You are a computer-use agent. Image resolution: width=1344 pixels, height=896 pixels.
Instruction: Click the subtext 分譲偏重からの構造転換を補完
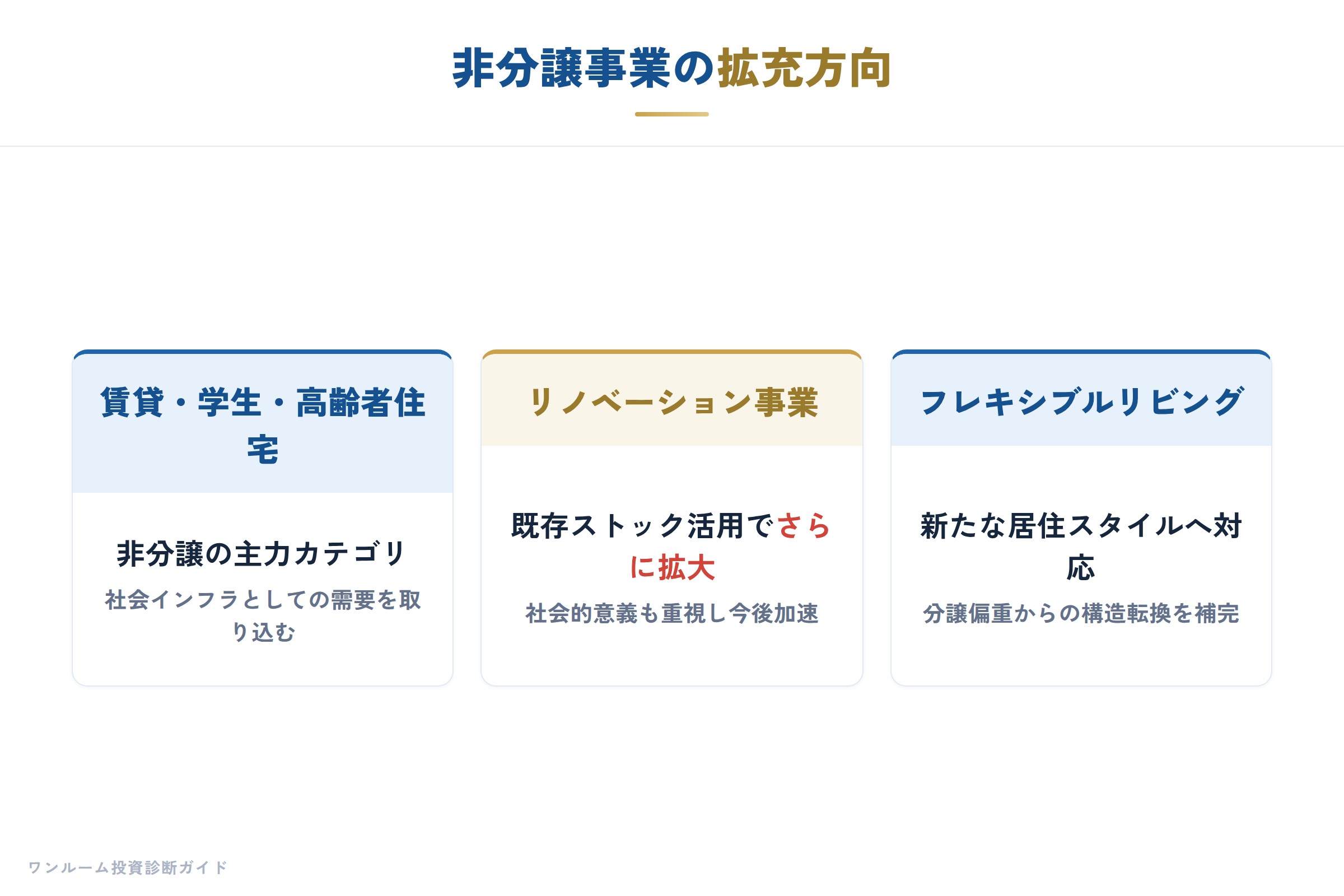1081,614
